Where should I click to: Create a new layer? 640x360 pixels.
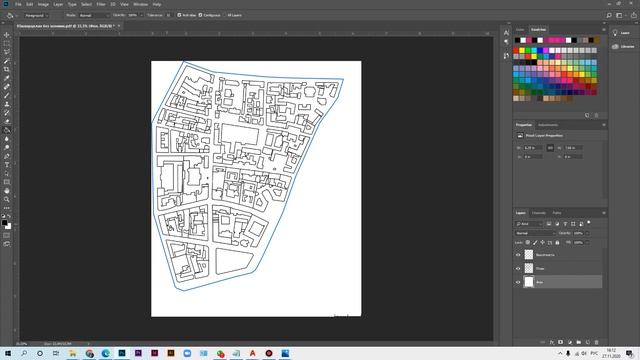[587, 342]
